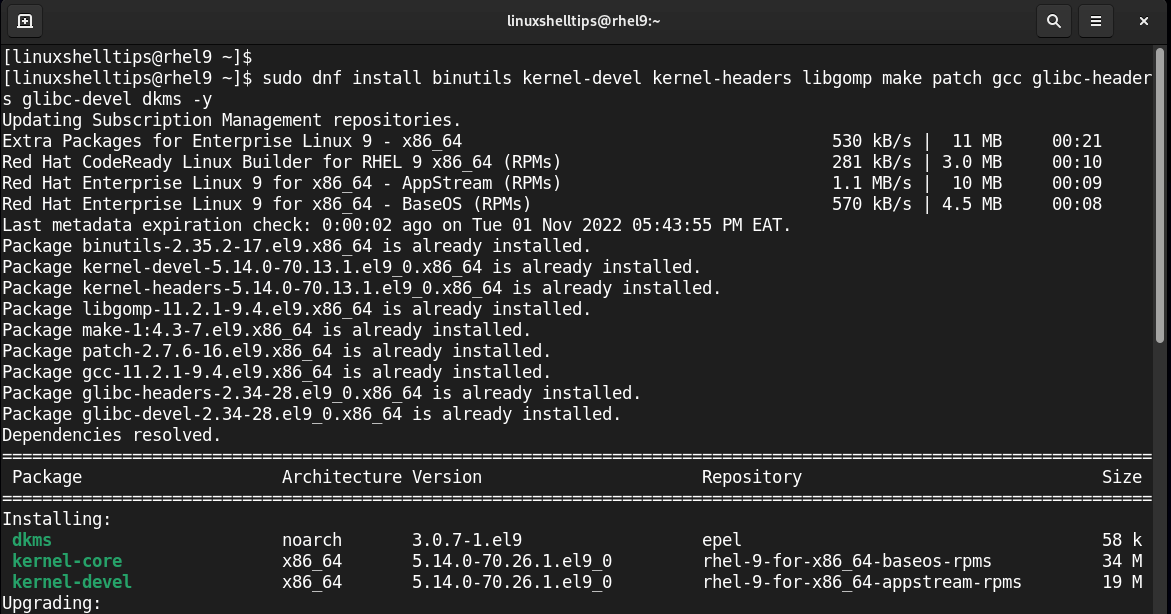The height and width of the screenshot is (614, 1171).
Task: Click the "Upgrading:" section label
Action: (x=52, y=603)
